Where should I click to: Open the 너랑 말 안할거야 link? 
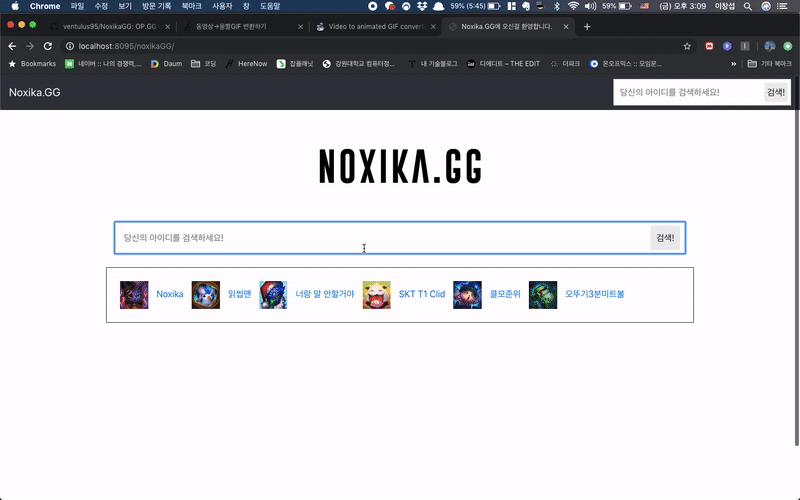tap(324, 294)
